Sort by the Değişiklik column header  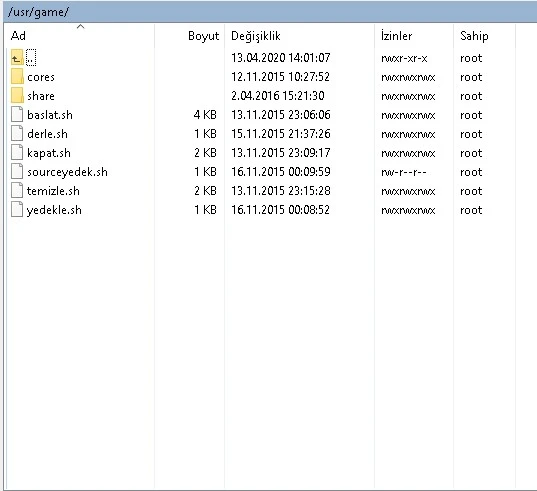tap(299, 36)
